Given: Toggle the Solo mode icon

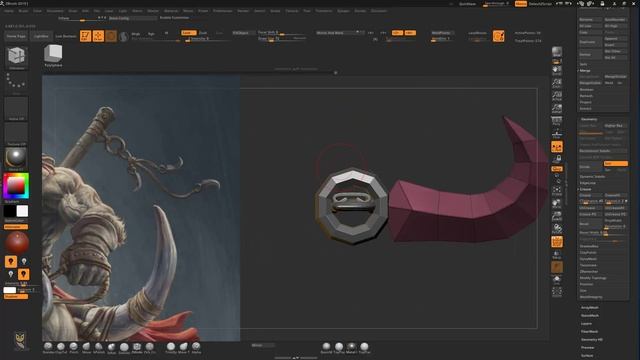Looking at the screenshot, I should tap(557, 280).
